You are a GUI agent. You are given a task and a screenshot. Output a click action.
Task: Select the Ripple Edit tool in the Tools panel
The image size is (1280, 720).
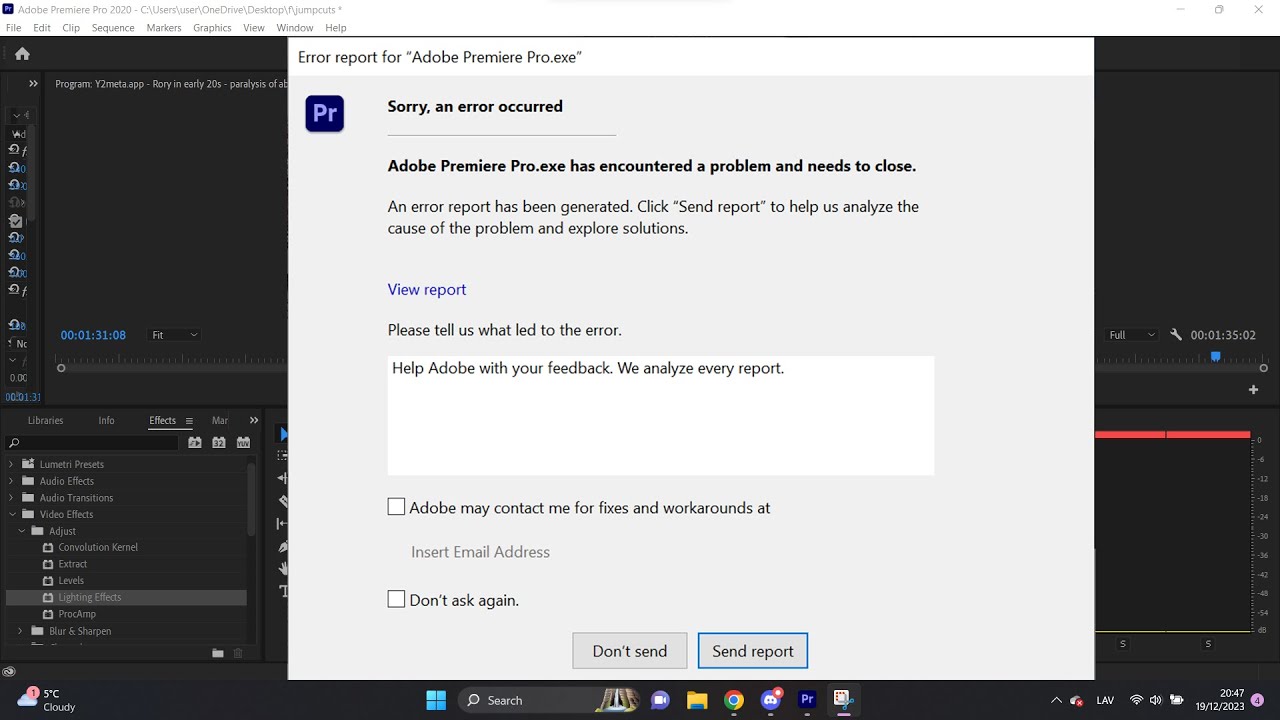coord(283,478)
